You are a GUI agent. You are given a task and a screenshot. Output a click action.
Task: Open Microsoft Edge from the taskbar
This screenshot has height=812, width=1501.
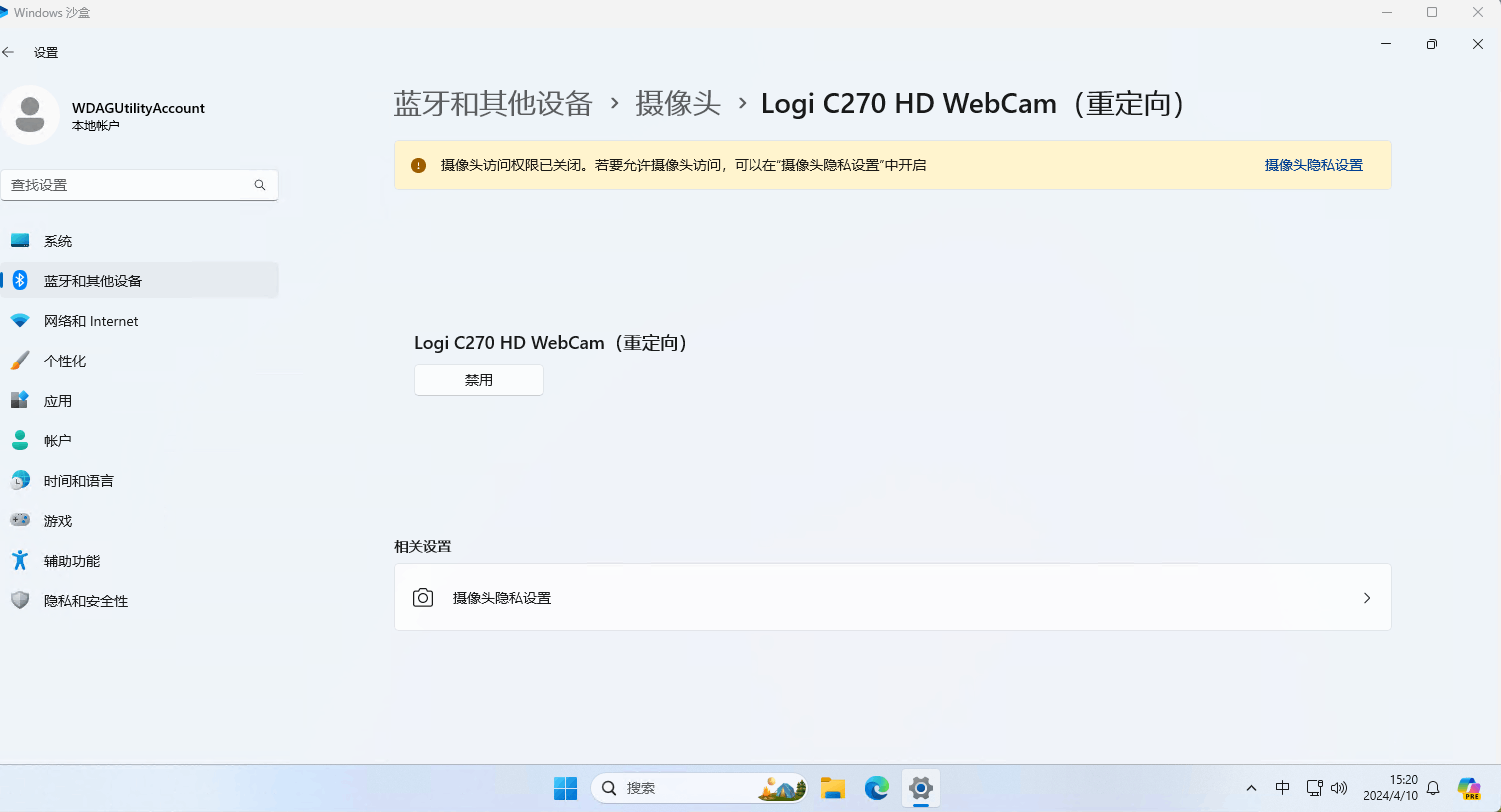tap(877, 788)
